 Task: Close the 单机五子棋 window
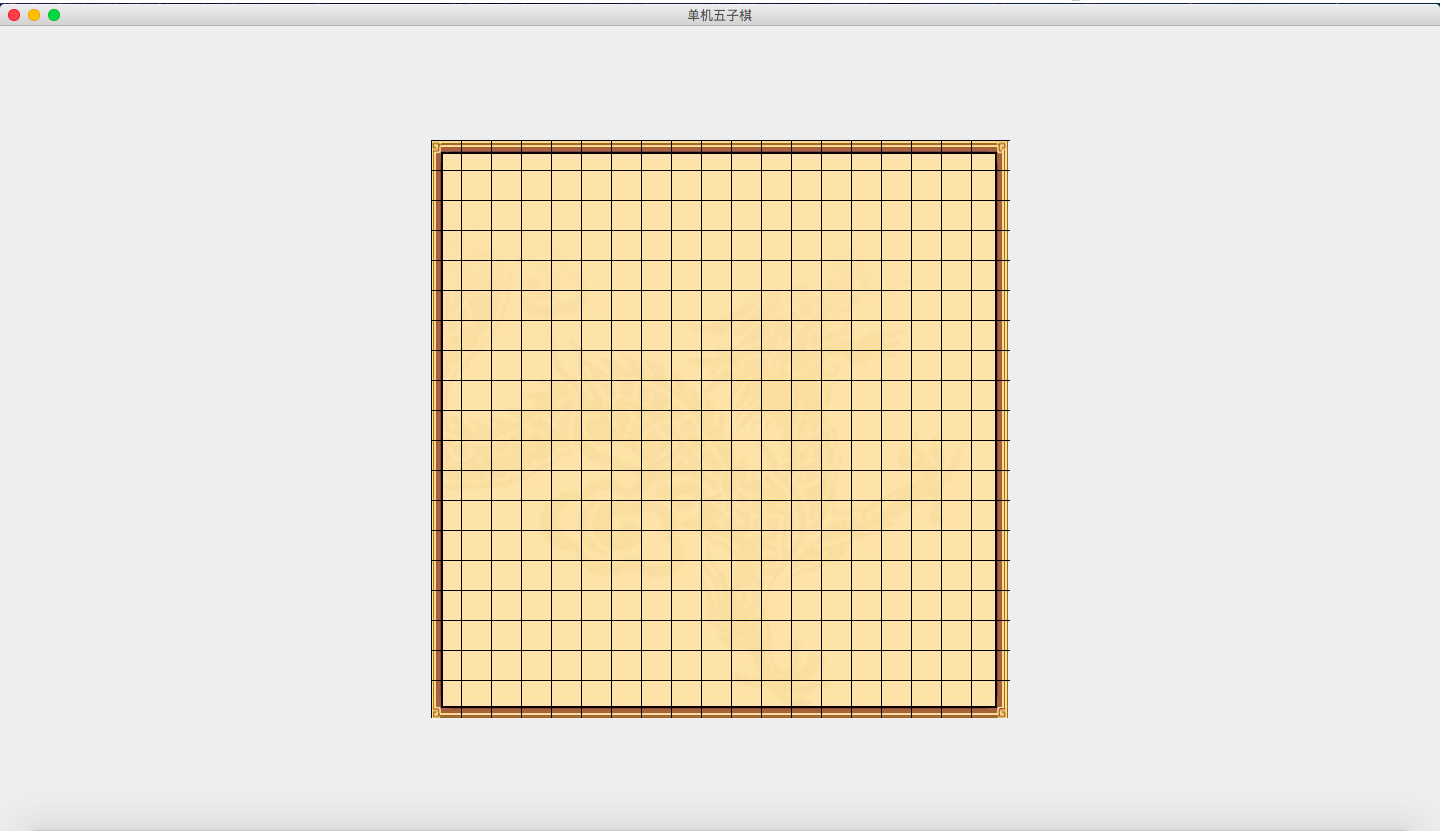[x=14, y=15]
